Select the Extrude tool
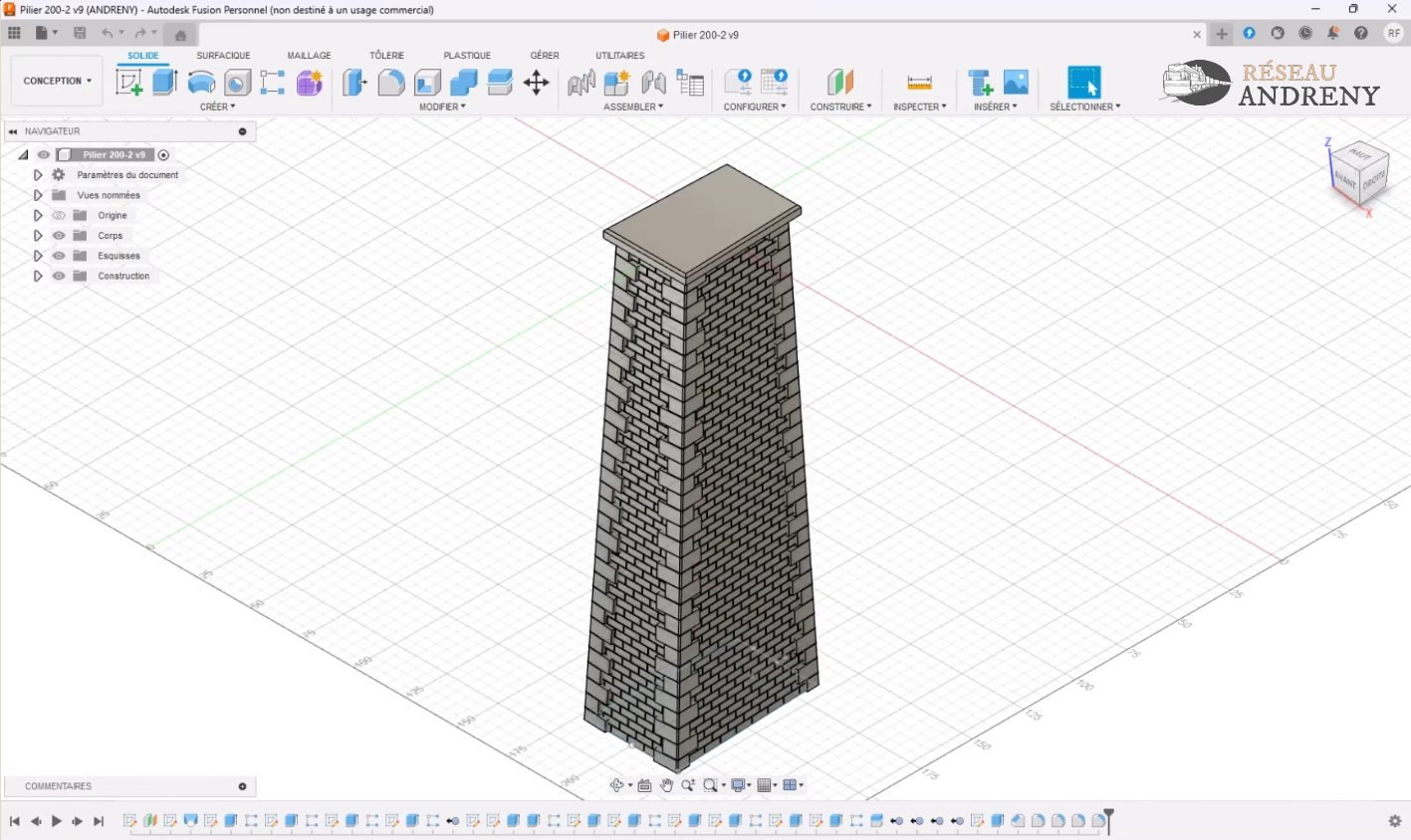This screenshot has height=840, width=1411. coord(165,82)
